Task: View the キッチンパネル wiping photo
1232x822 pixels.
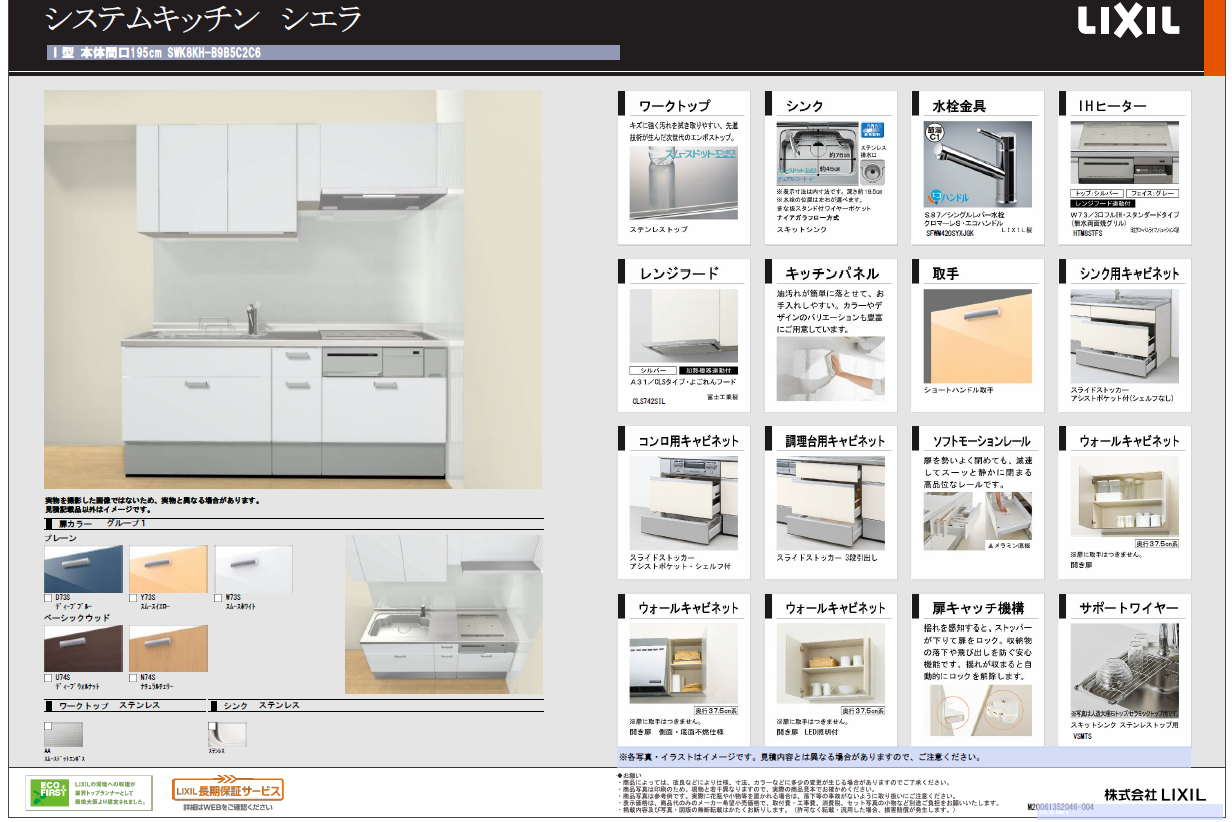Action: coord(831,369)
